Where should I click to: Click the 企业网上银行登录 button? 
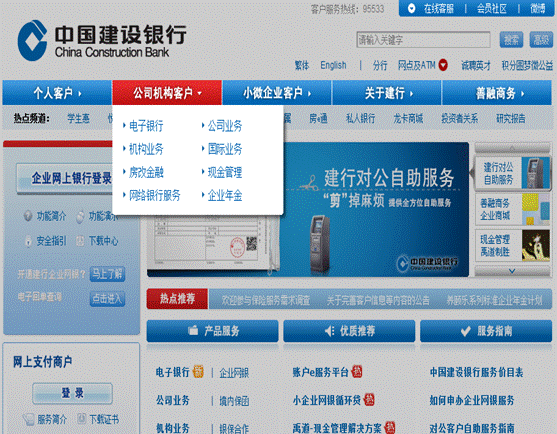[x=66, y=178]
